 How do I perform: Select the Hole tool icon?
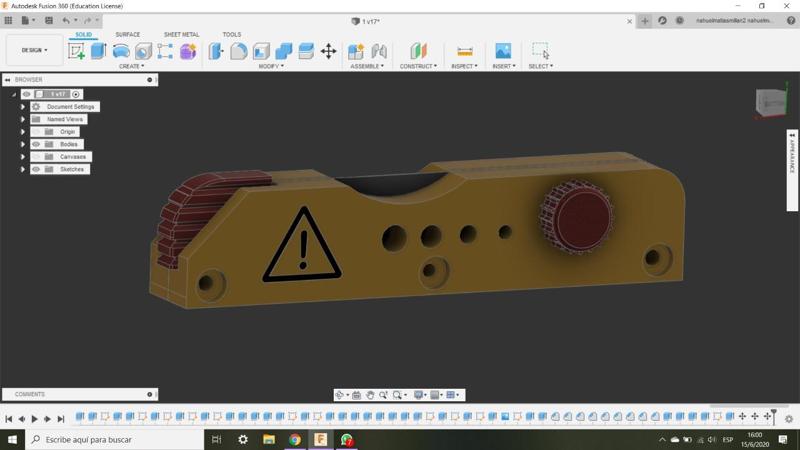tap(143, 52)
